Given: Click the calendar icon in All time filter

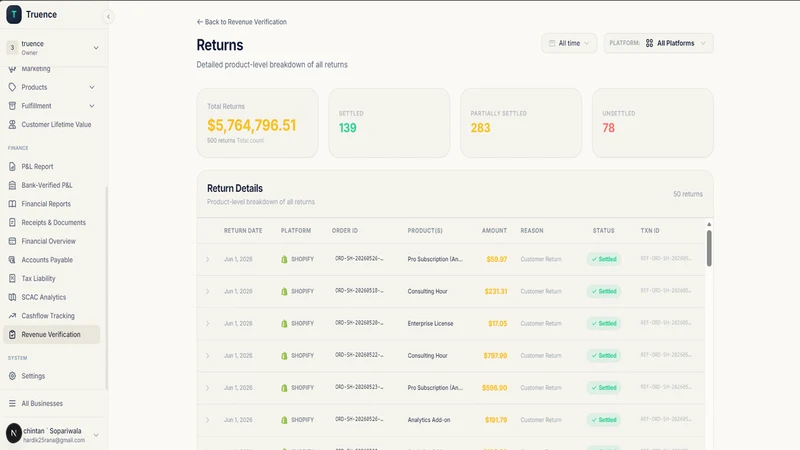Looking at the screenshot, I should 552,43.
